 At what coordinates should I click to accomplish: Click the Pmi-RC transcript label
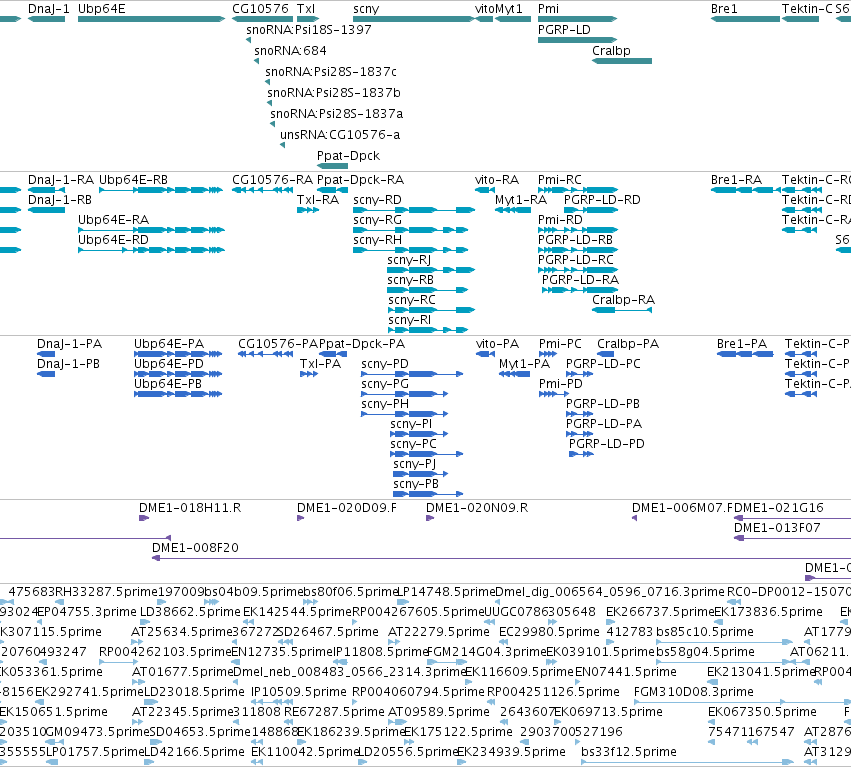point(560,180)
